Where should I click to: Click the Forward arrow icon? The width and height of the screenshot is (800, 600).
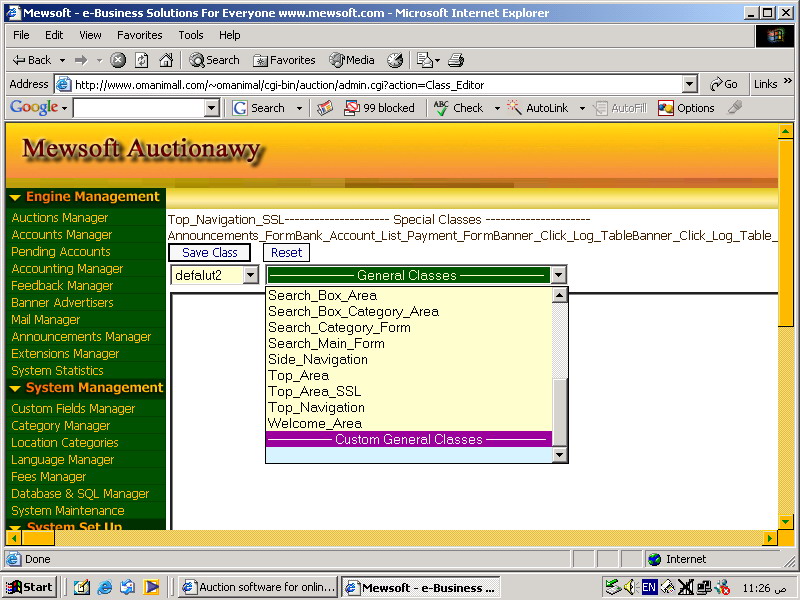[81, 60]
